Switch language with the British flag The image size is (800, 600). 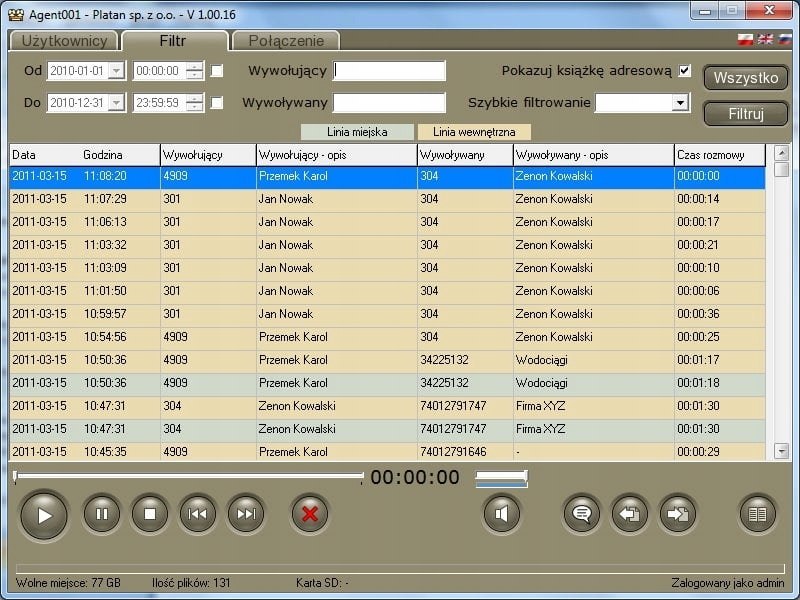(765, 39)
